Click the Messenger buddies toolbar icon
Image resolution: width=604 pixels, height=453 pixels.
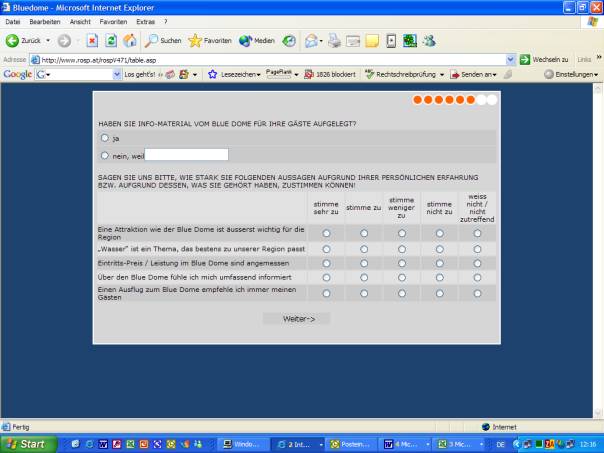pyautogui.click(x=429, y=40)
